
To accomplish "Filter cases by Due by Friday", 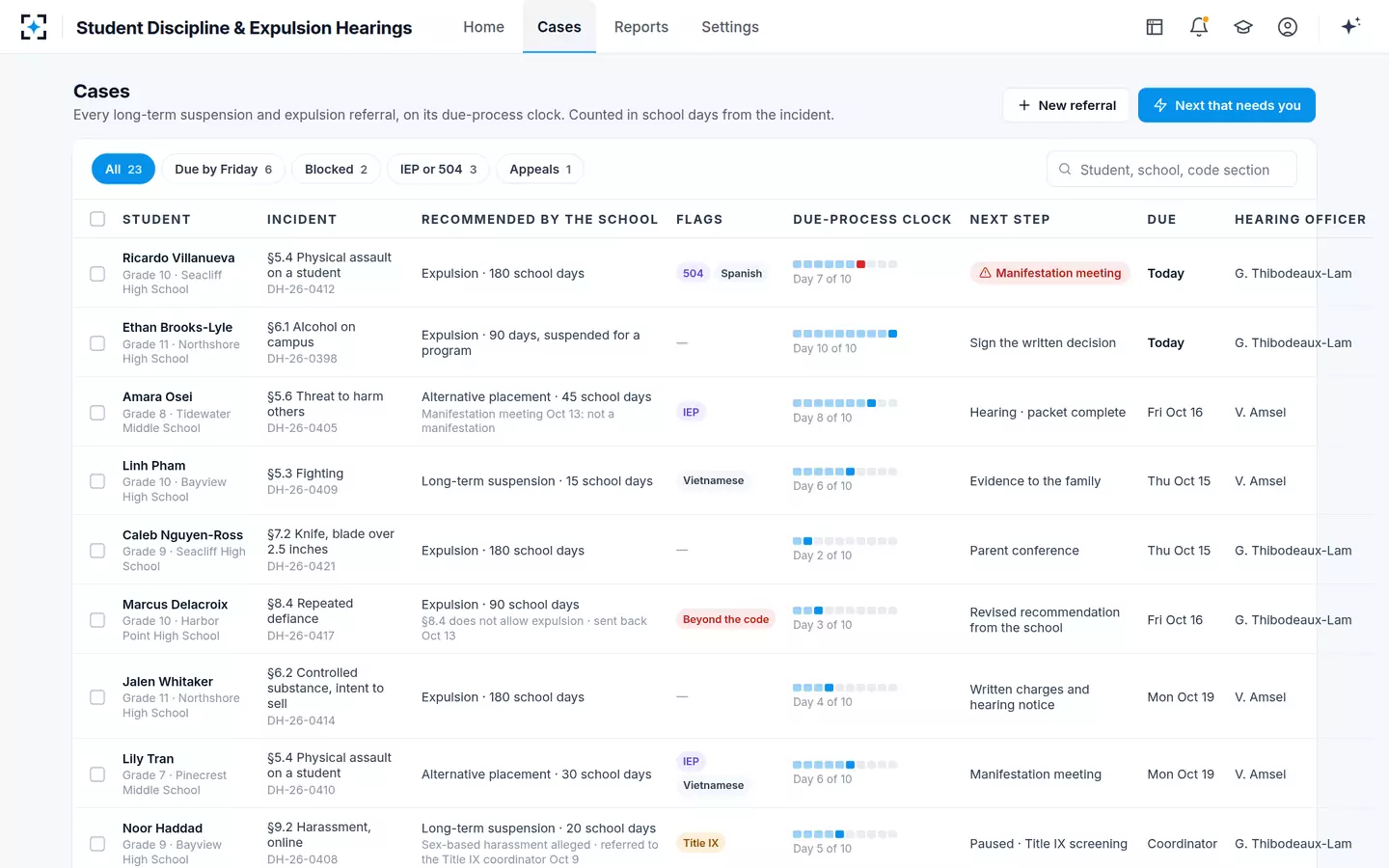I will pos(224,169).
